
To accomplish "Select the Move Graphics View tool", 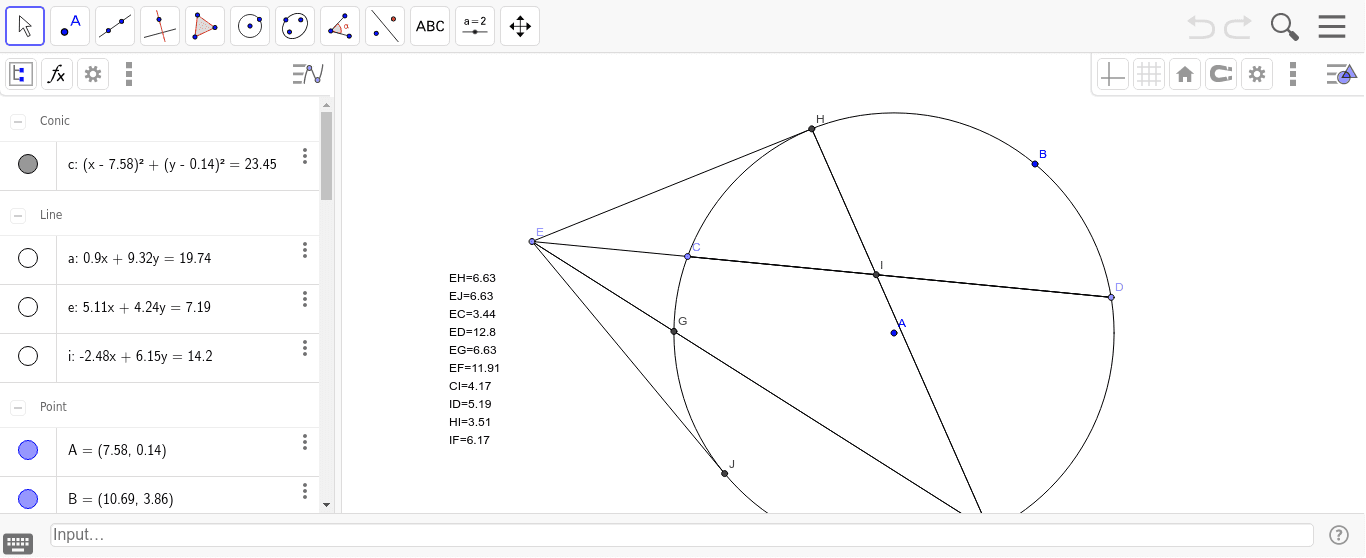I will click(520, 26).
